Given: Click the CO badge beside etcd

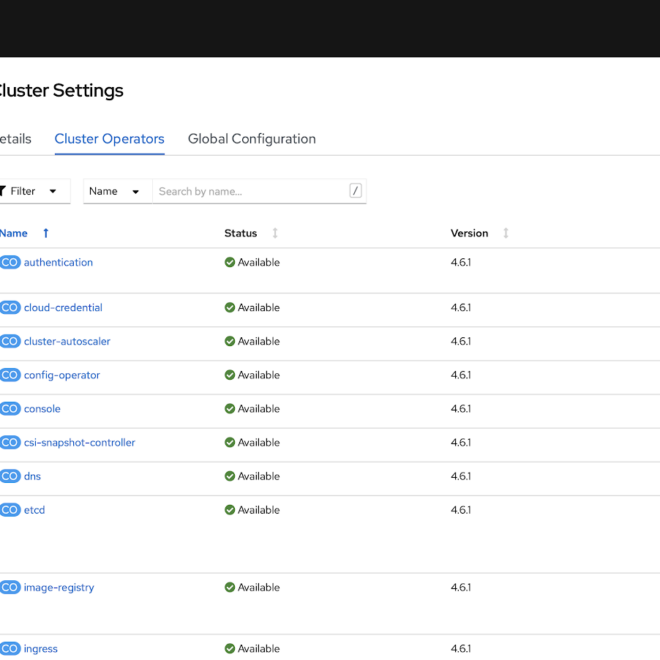Looking at the screenshot, I should coord(10,510).
